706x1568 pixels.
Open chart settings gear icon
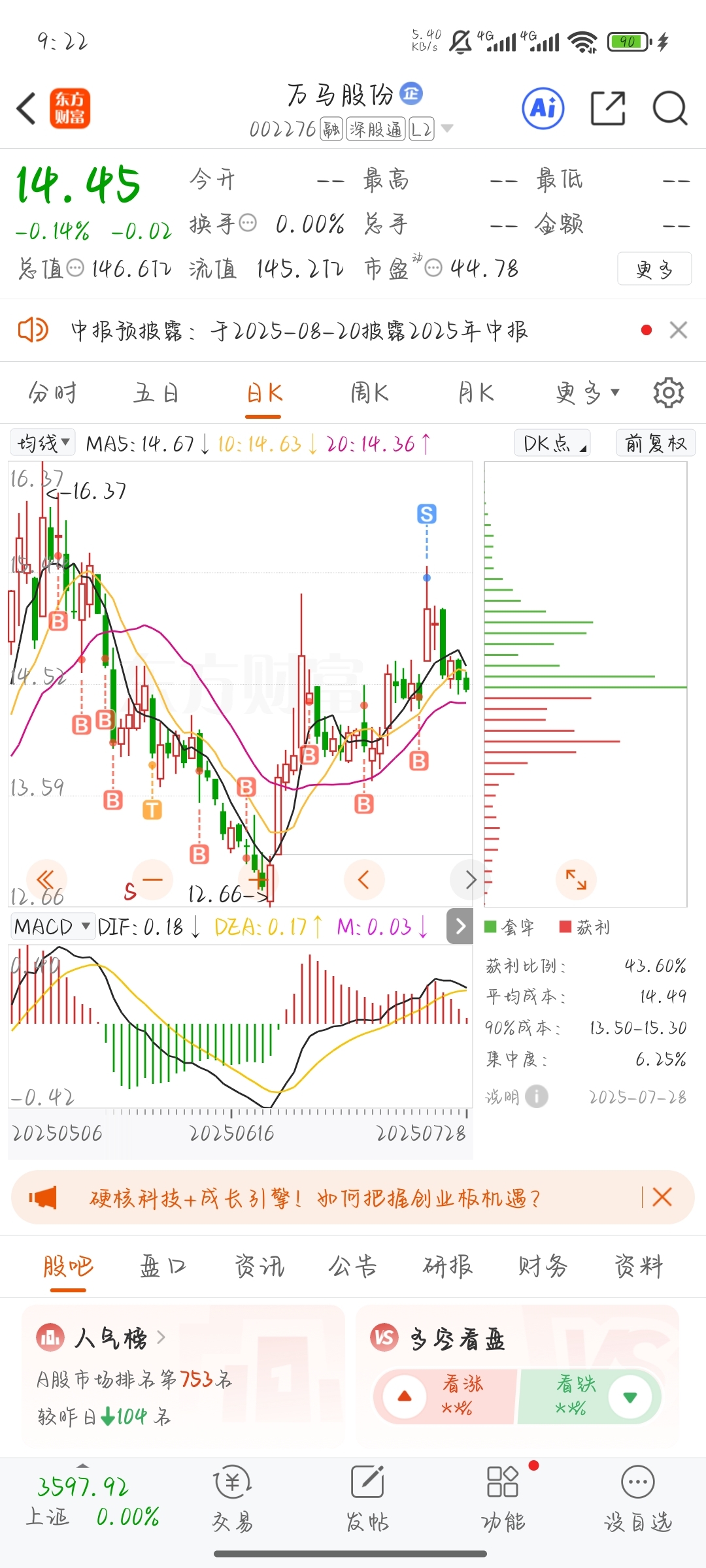click(669, 393)
